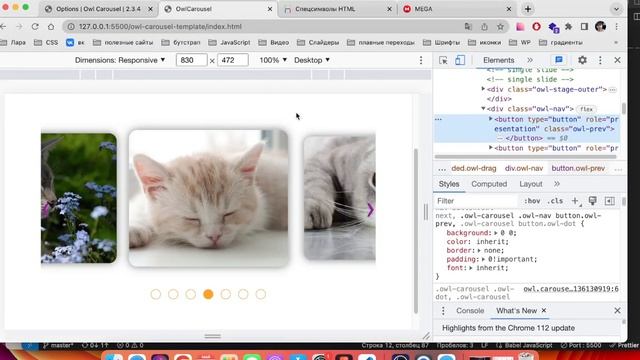Image resolution: width=640 pixels, height=360 pixels.
Task: Select the third carousel dot
Action: coord(191,294)
